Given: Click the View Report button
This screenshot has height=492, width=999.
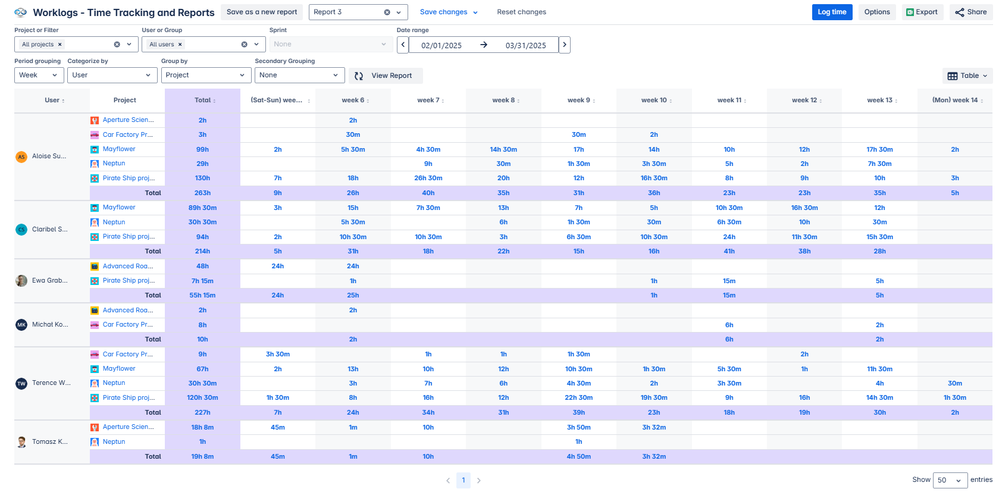Looking at the screenshot, I should 385,76.
